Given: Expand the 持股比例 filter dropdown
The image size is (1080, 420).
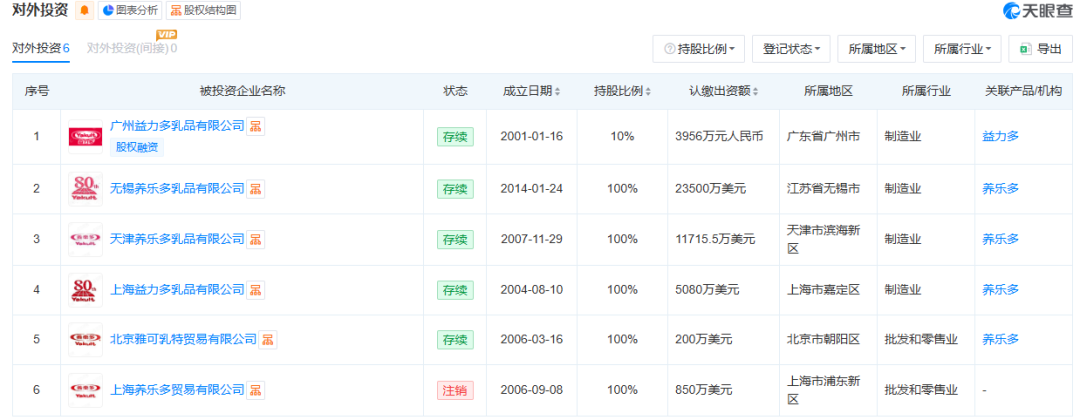Looking at the screenshot, I should click(698, 48).
